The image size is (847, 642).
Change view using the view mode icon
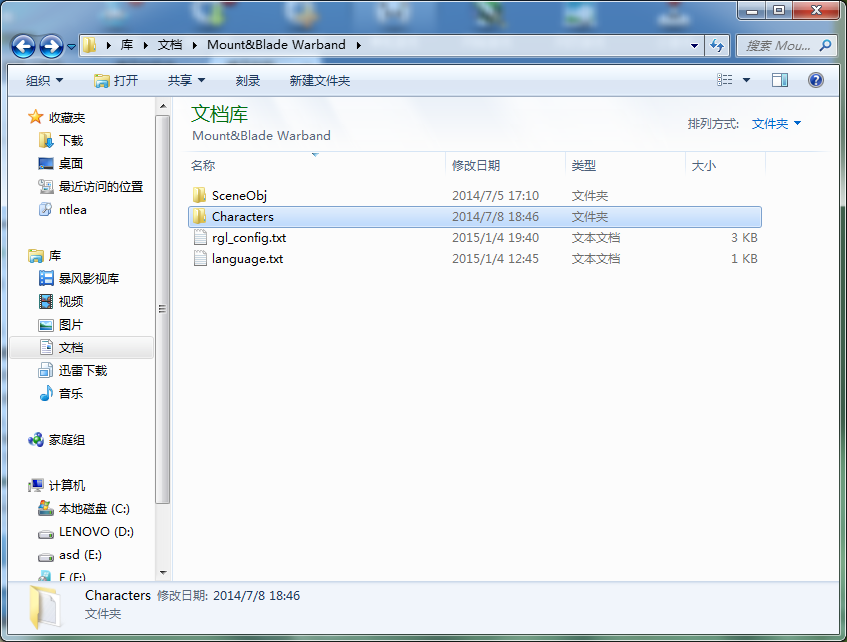coord(724,80)
